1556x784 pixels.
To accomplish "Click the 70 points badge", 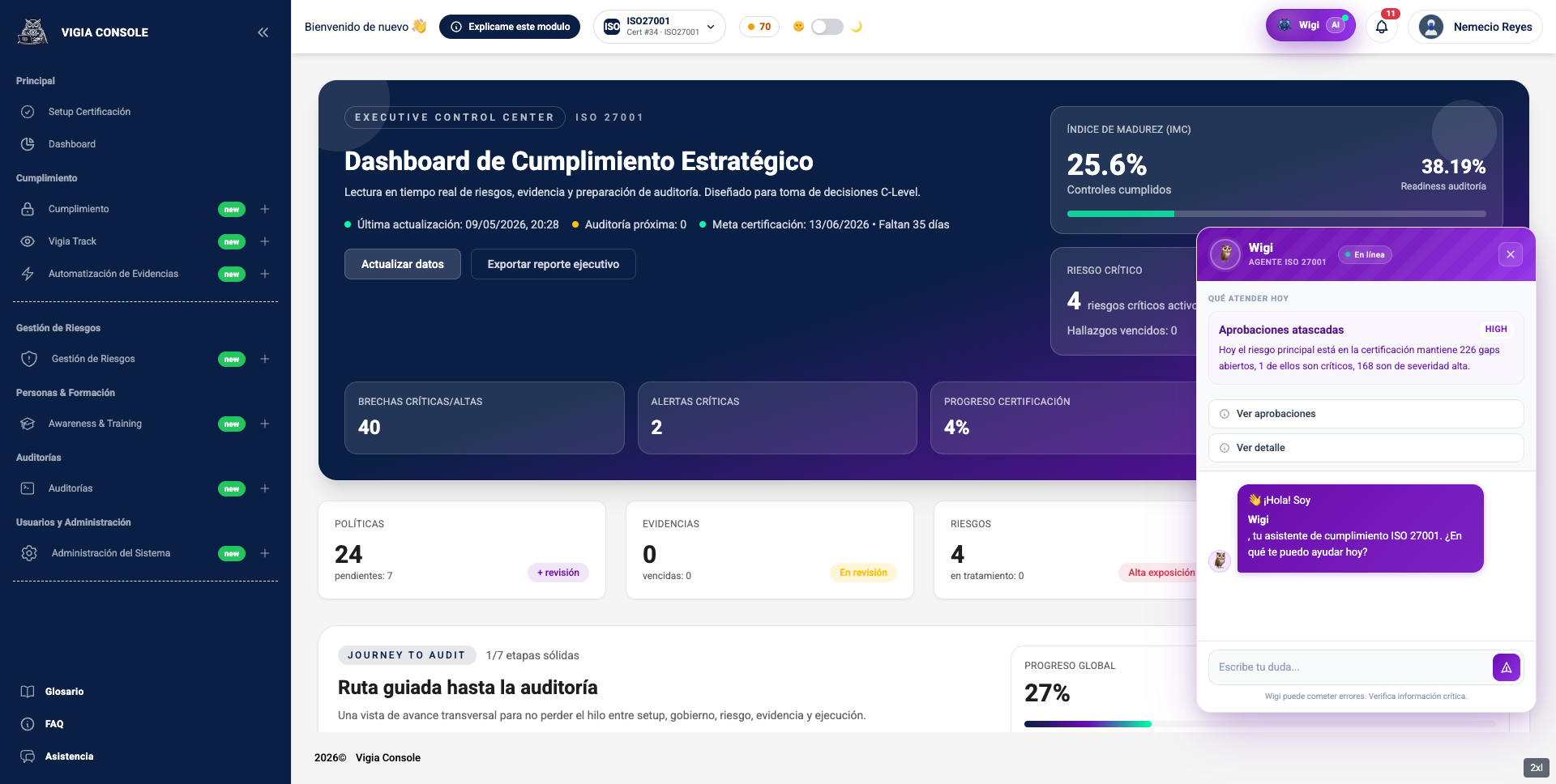I will point(759,27).
